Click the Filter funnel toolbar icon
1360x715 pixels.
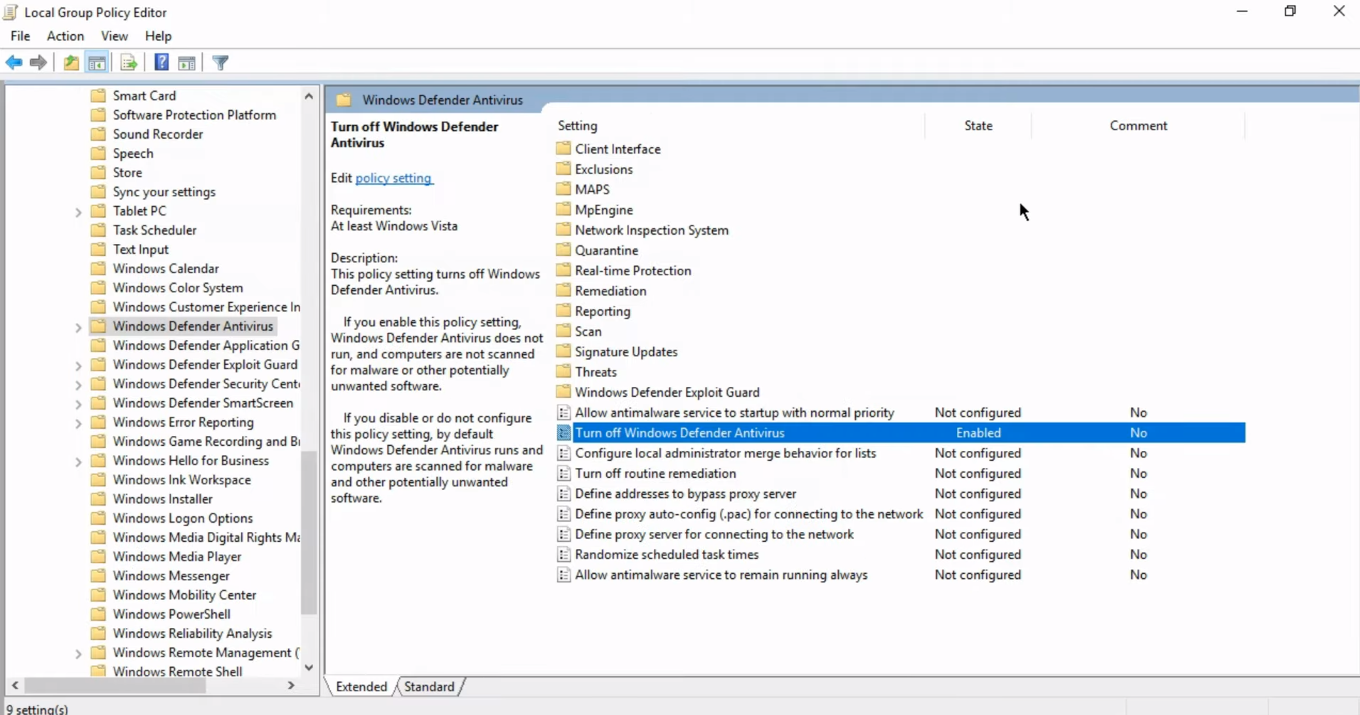(x=221, y=63)
